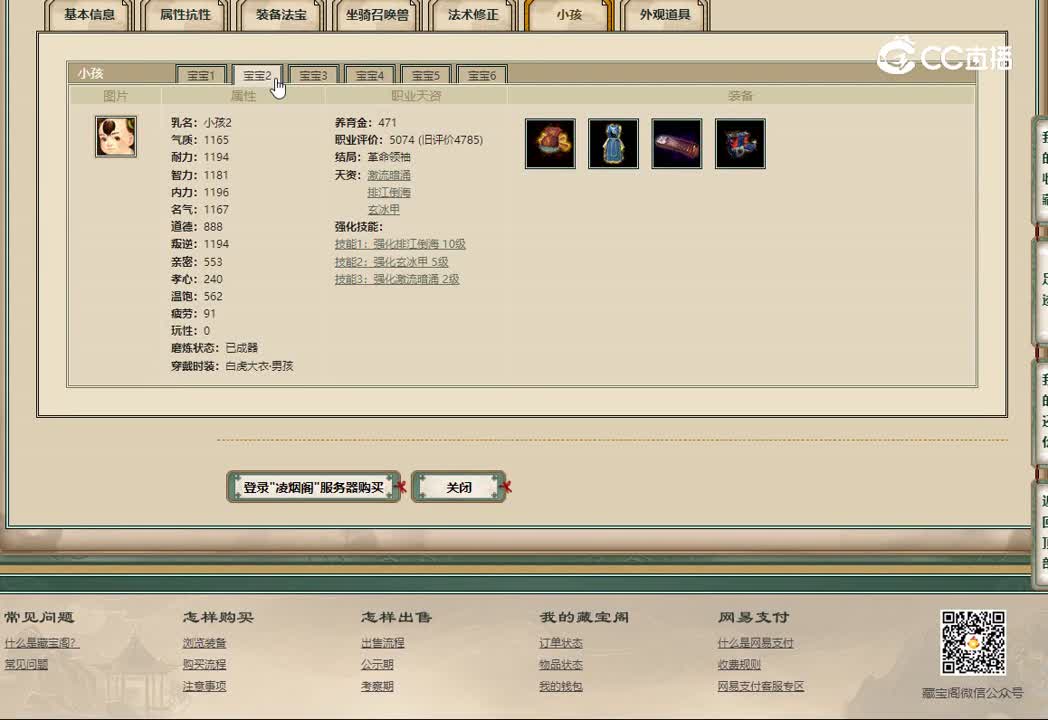The width and height of the screenshot is (1048, 720).
Task: Inspect the scroll-shaped equipment item
Action: pyautogui.click(x=677, y=143)
